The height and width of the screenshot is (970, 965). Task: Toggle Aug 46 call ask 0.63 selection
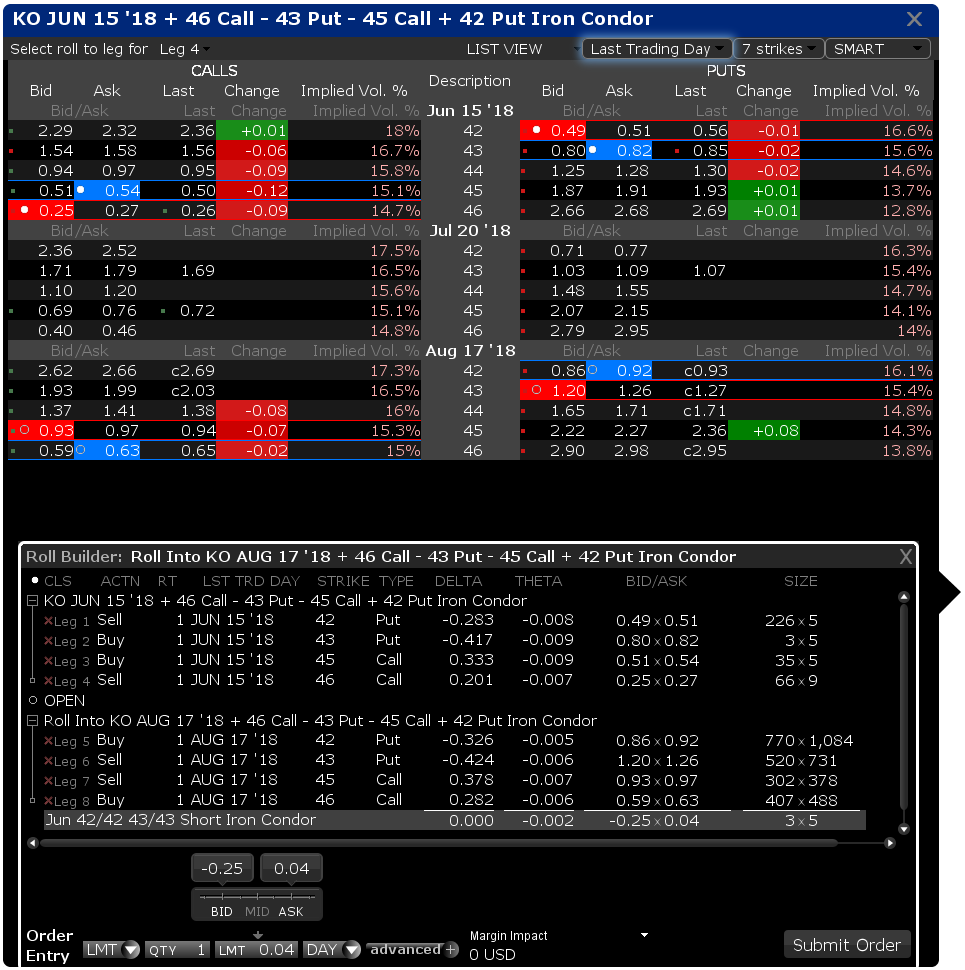point(107,450)
